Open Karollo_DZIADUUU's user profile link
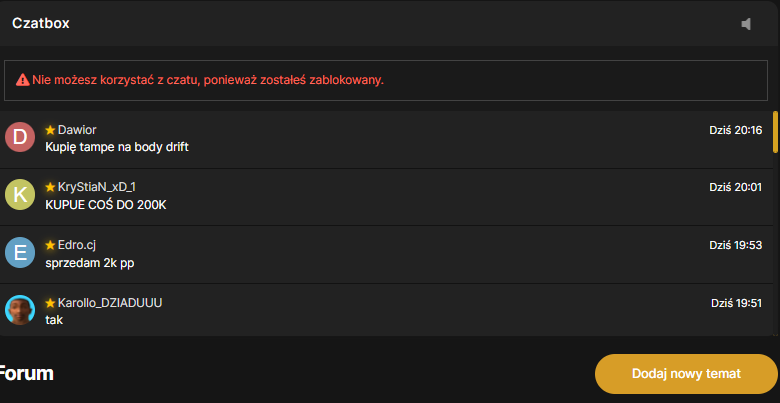This screenshot has height=403, width=780. tap(110, 303)
